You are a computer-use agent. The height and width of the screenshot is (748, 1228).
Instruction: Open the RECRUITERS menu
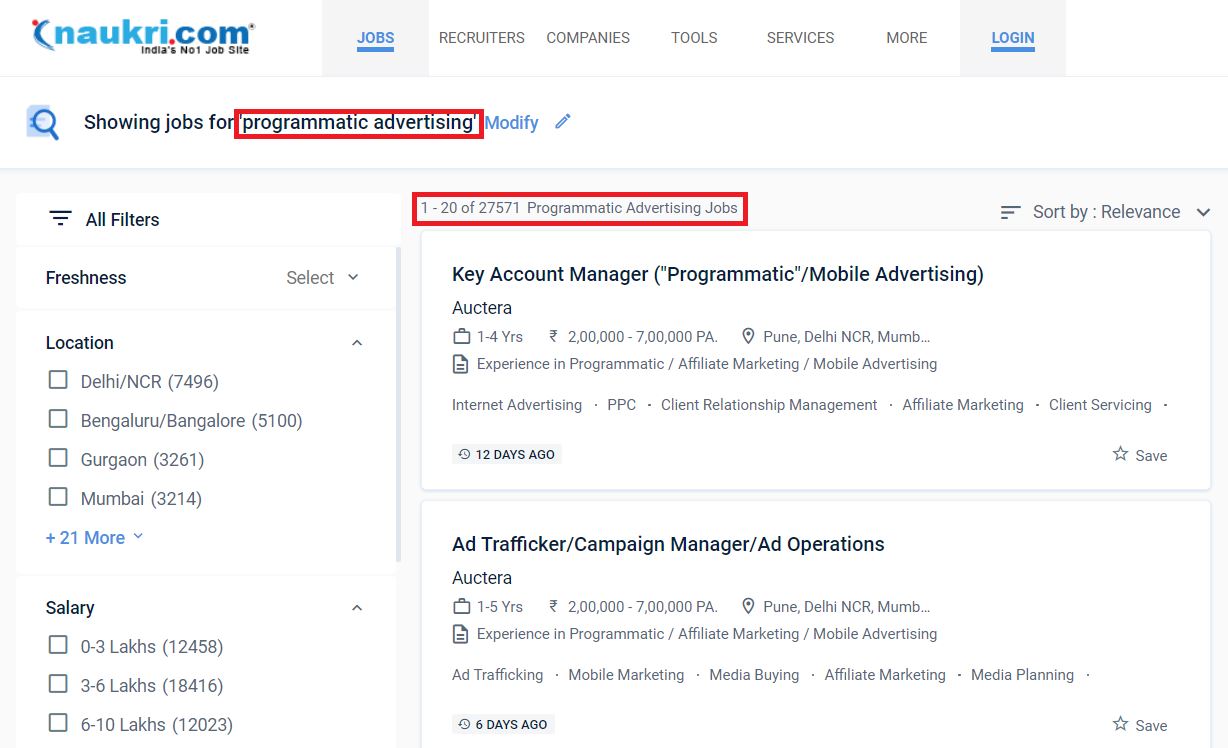tap(482, 38)
